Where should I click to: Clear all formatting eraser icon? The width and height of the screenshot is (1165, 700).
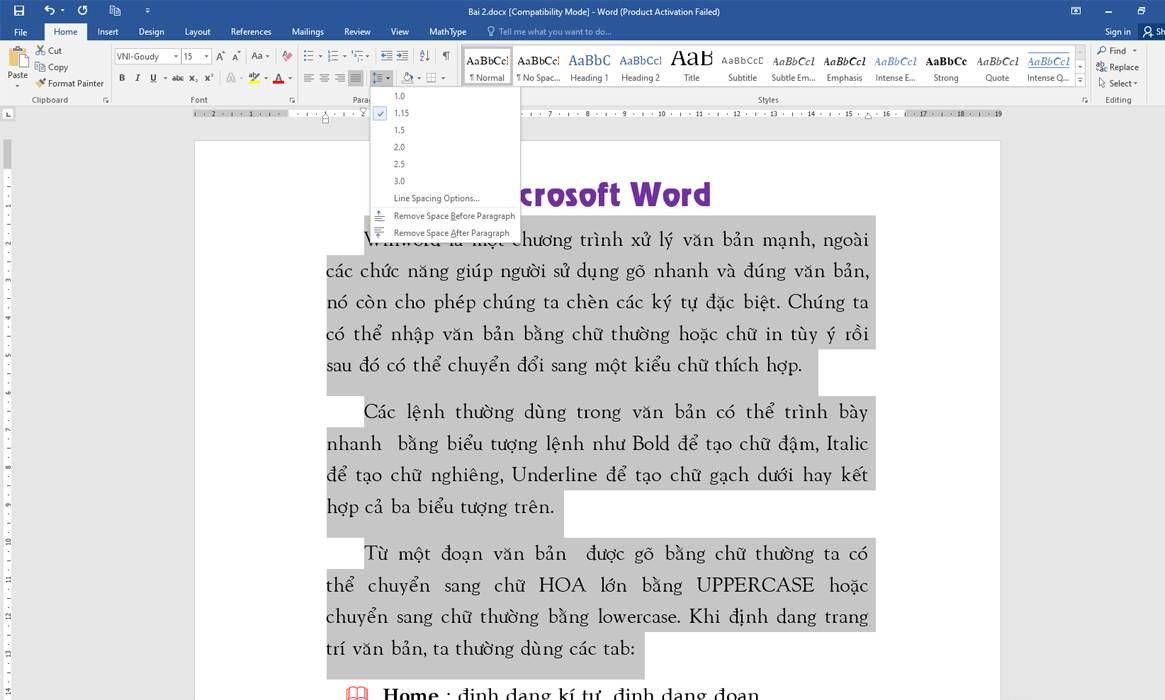[287, 56]
